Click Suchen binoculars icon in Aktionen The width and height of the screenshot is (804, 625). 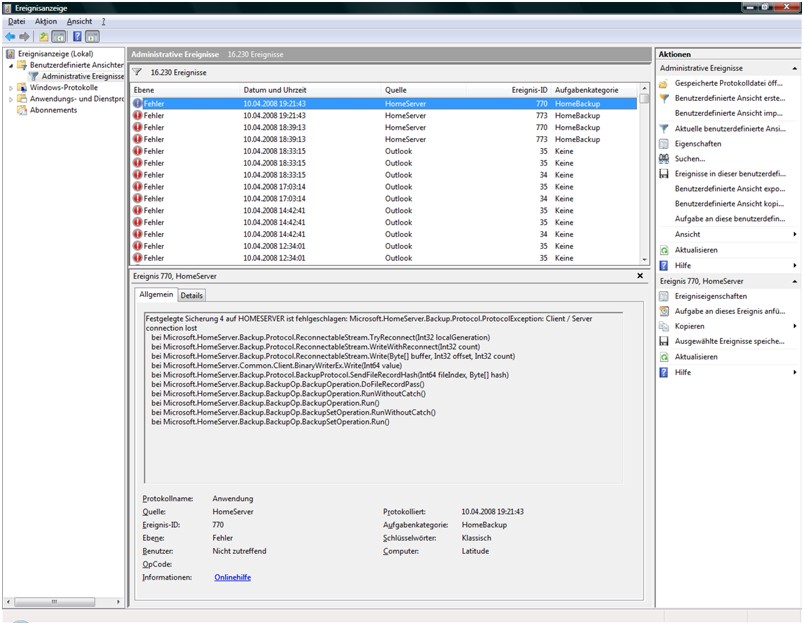tap(664, 158)
